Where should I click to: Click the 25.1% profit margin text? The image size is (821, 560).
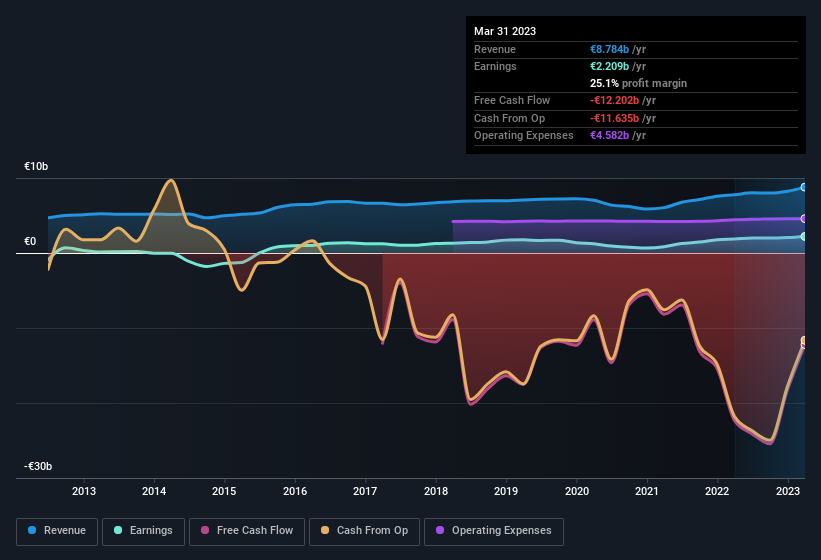point(638,83)
